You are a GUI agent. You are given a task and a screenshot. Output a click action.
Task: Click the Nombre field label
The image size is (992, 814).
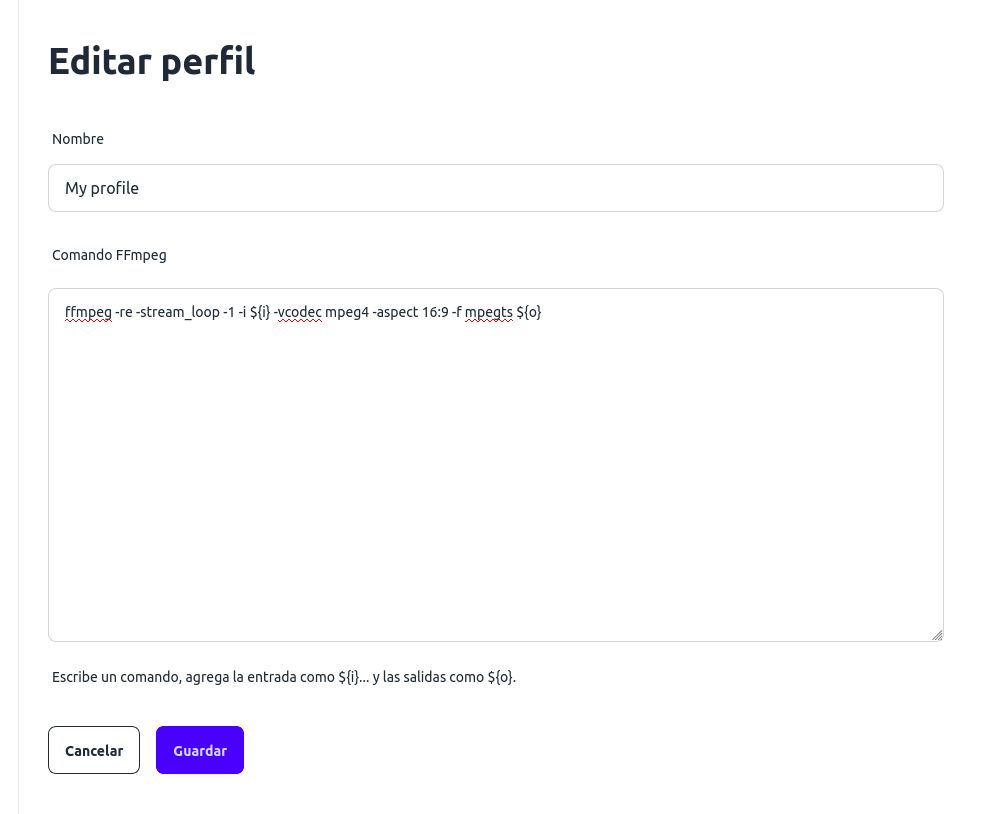pos(78,139)
